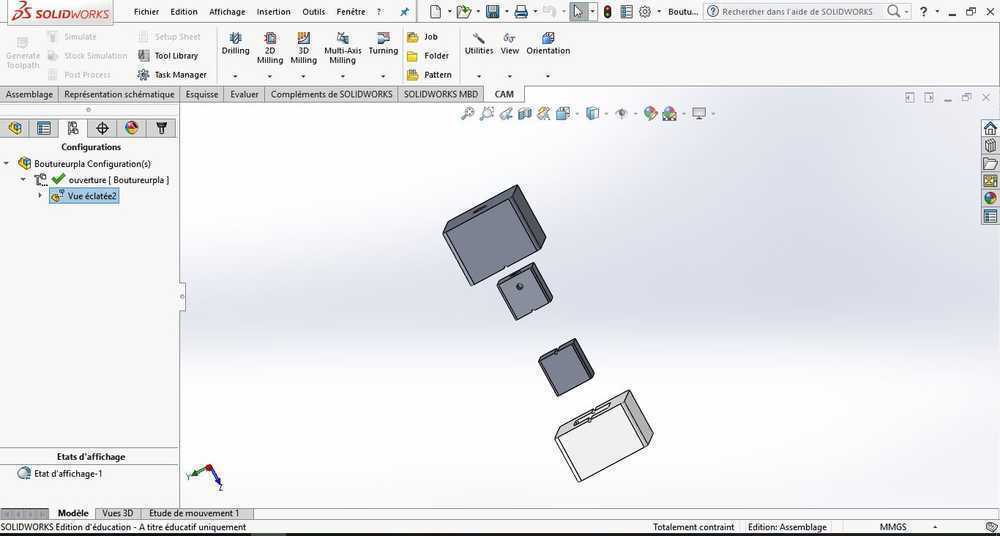
Task: Expand the Vue éclatée2 node
Action: (x=41, y=196)
